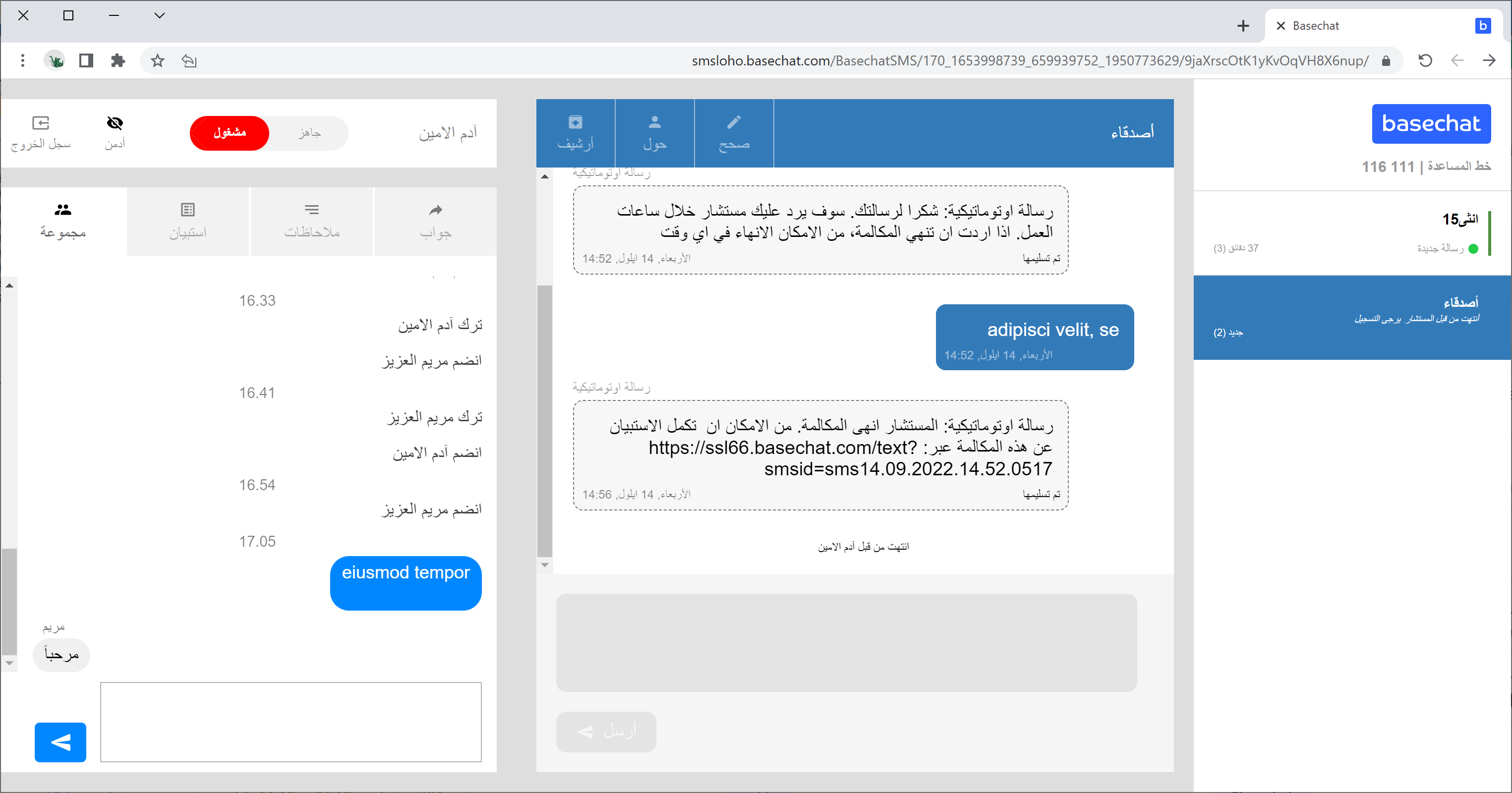Viewport: 1512px width, 793px height.
Task: Click the share icon in address bar
Action: [x=189, y=60]
